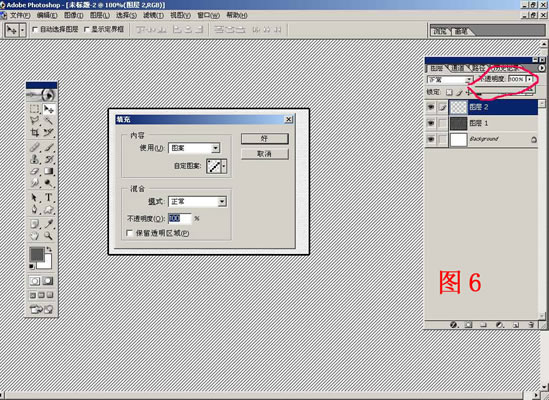
Task: Select the History Brush tool
Action: 48,159
